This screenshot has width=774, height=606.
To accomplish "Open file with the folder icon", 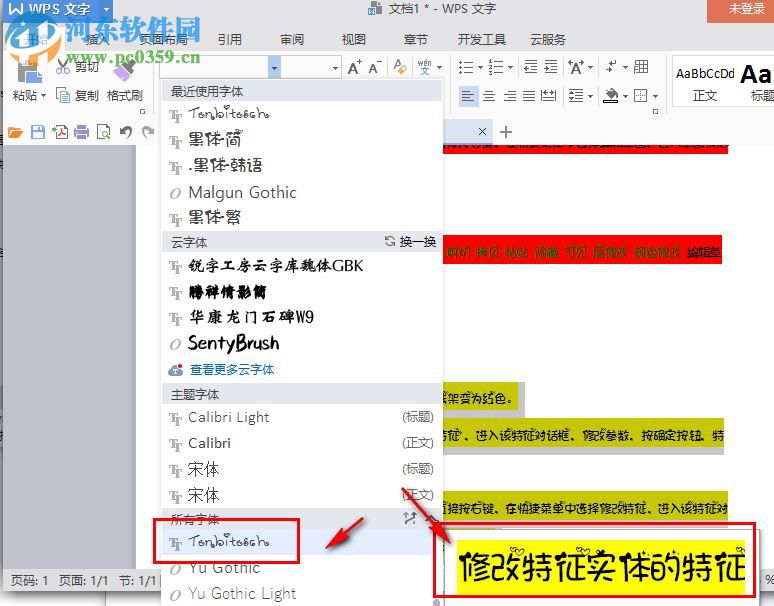I will tap(15, 132).
